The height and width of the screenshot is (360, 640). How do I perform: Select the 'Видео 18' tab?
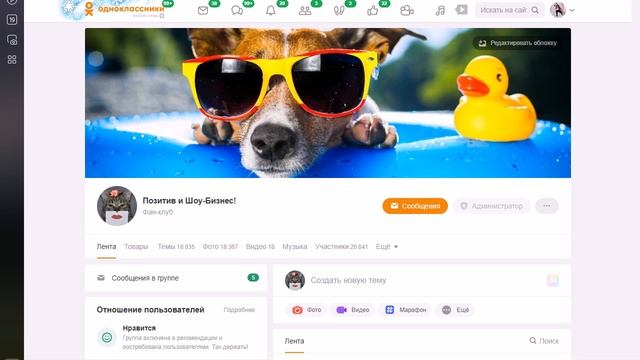tap(260, 247)
